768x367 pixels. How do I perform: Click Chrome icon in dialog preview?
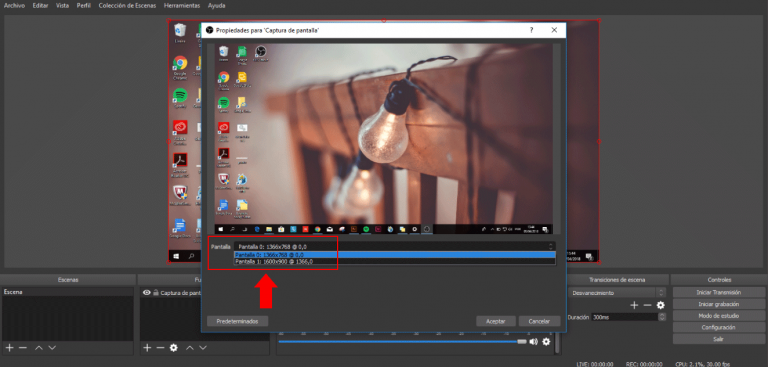pyautogui.click(x=224, y=77)
